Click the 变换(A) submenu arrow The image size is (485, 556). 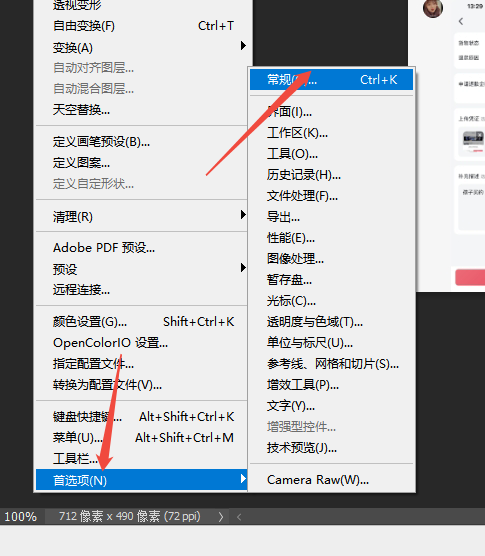[243, 45]
